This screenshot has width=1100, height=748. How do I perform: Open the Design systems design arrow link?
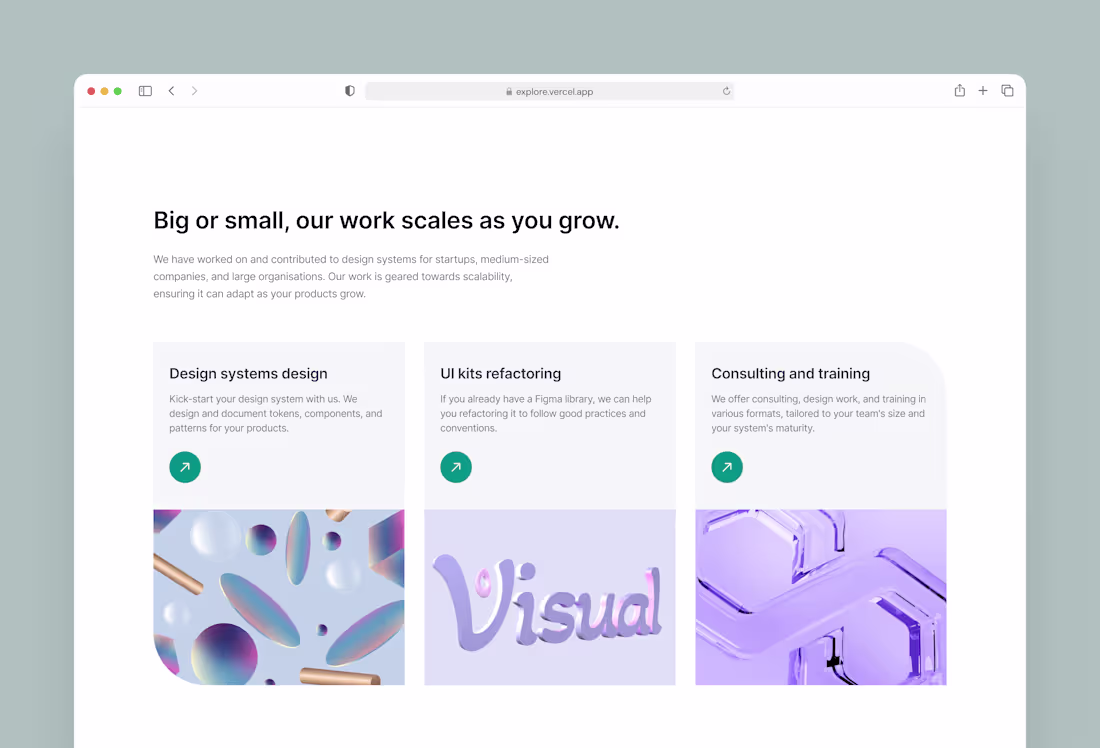tap(184, 467)
